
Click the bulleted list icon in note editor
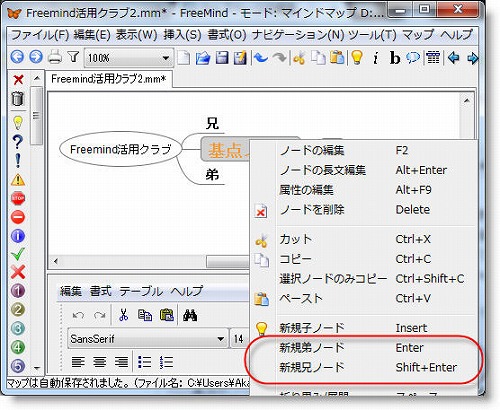tap(145, 362)
